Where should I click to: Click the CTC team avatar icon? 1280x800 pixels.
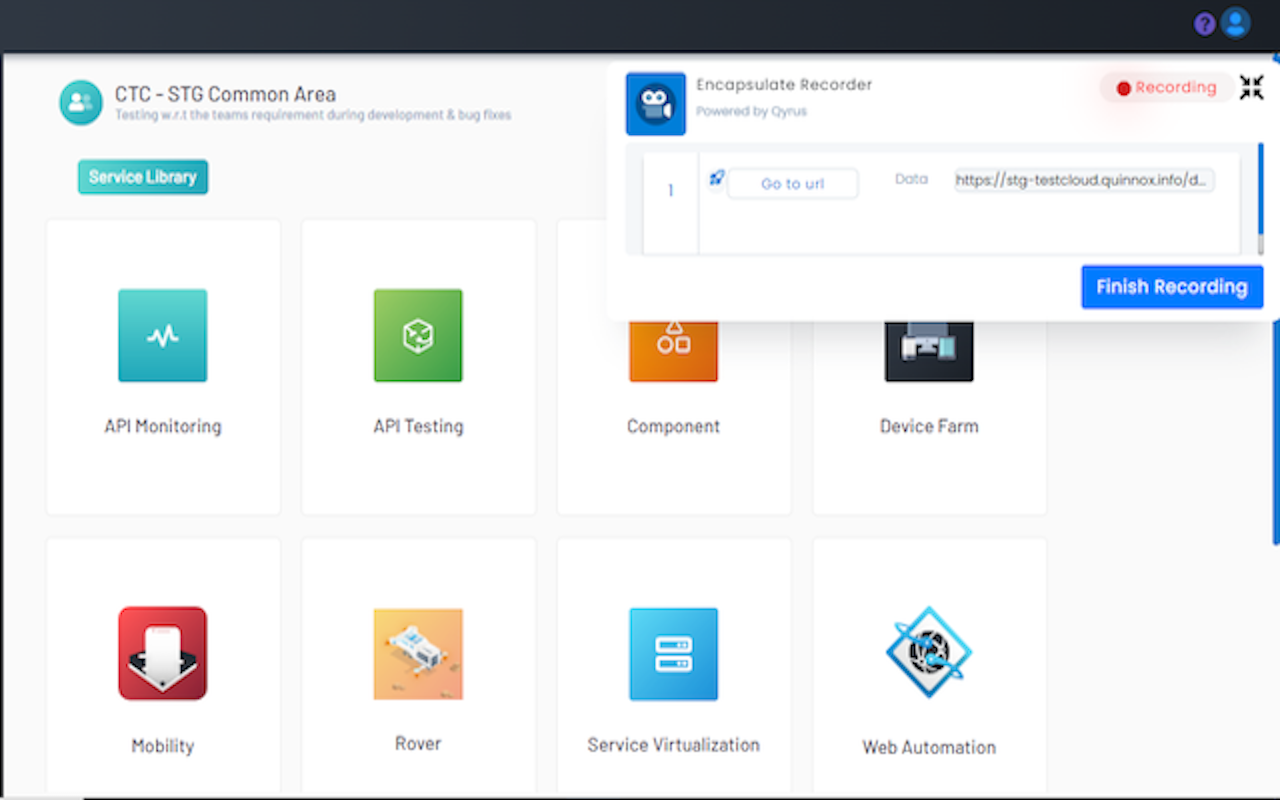tap(81, 102)
